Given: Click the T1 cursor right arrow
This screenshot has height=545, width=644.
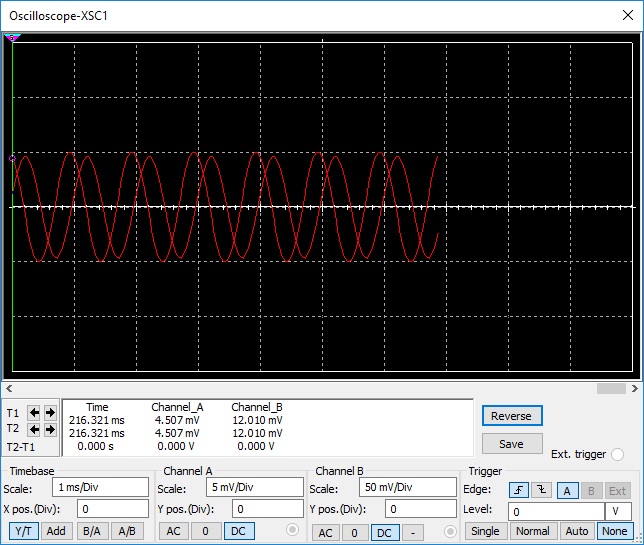Looking at the screenshot, I should tap(50, 412).
